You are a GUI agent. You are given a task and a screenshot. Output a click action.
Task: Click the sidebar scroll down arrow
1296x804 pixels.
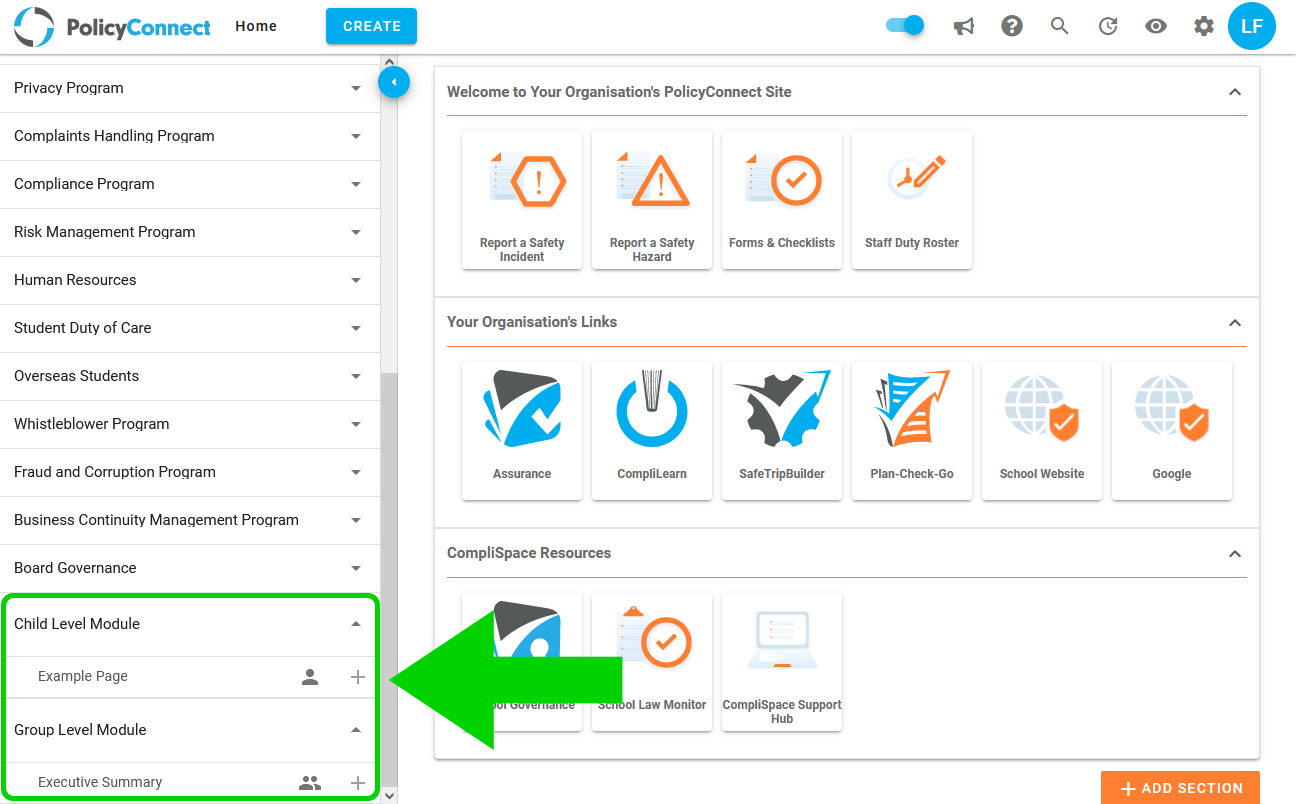[x=389, y=796]
